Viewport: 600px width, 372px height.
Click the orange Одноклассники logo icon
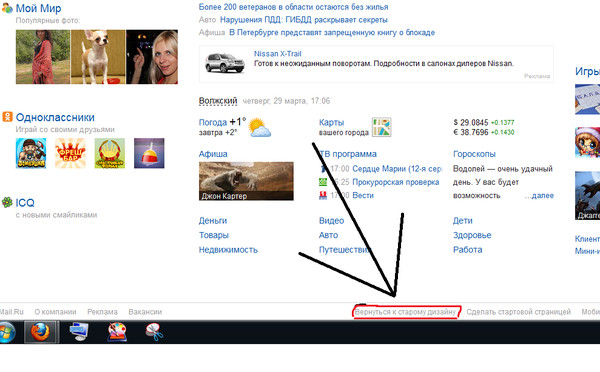click(x=7, y=117)
